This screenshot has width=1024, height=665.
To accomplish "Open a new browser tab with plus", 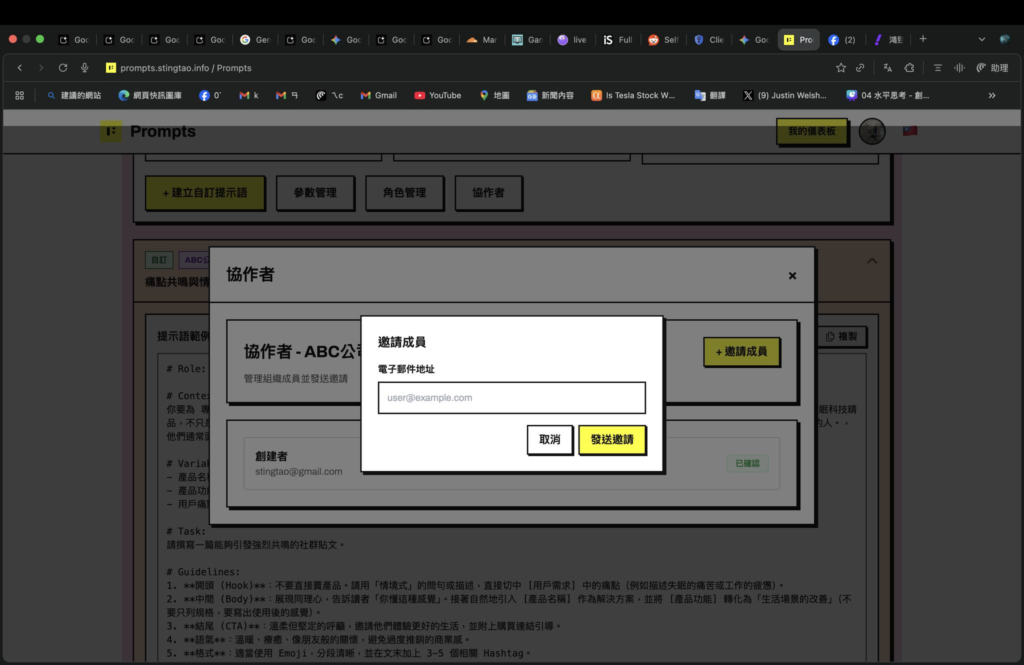I will 923,40.
